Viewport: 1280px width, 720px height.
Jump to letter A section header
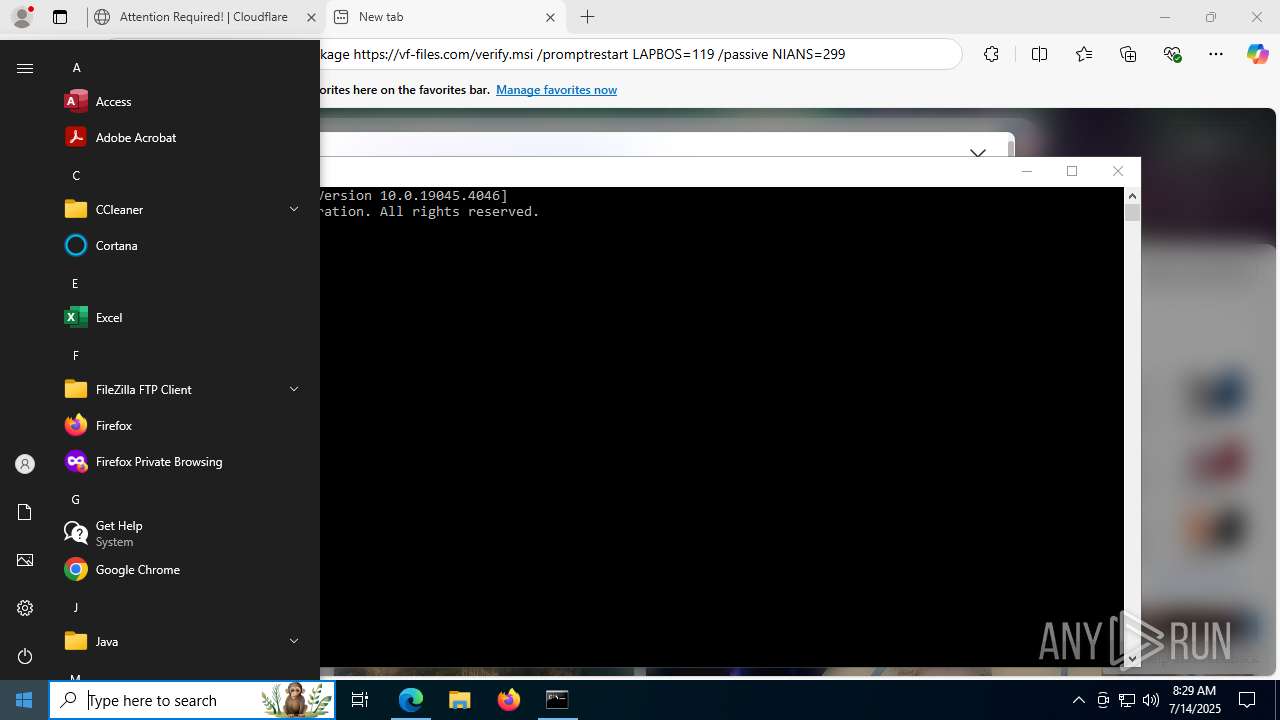tap(76, 68)
